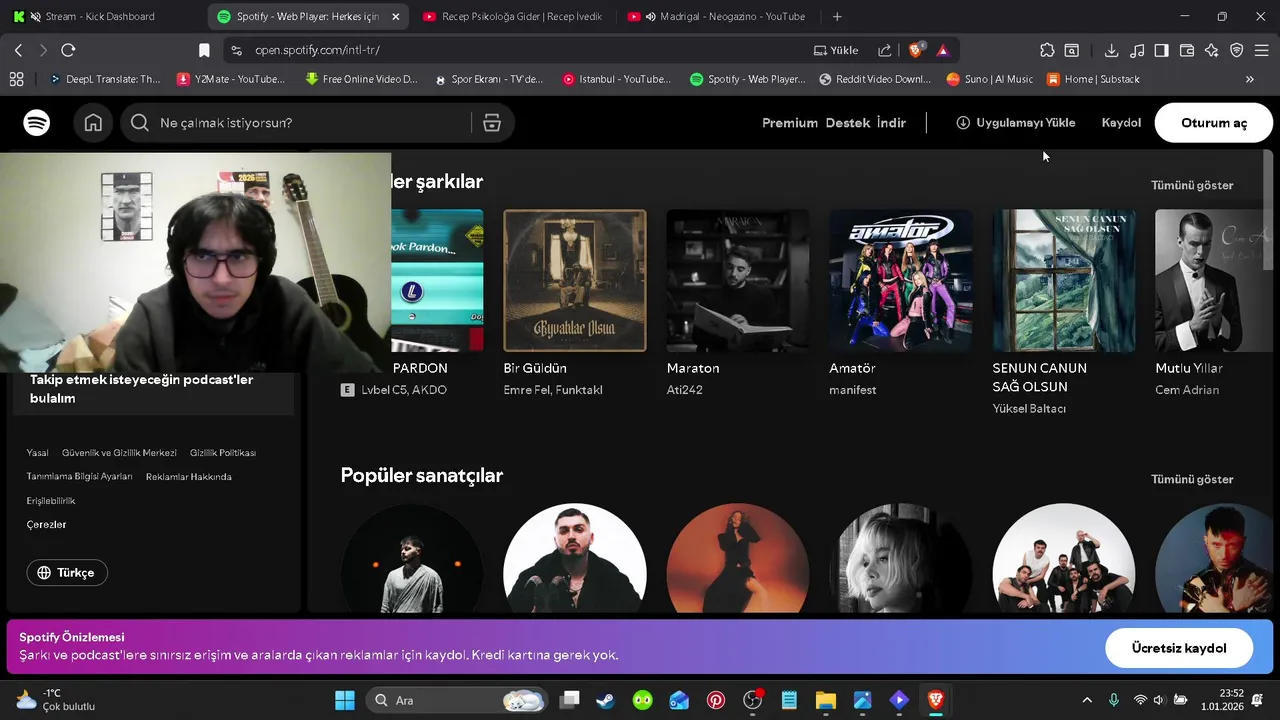Bookmark this page with the bookmark icon

tap(204, 50)
